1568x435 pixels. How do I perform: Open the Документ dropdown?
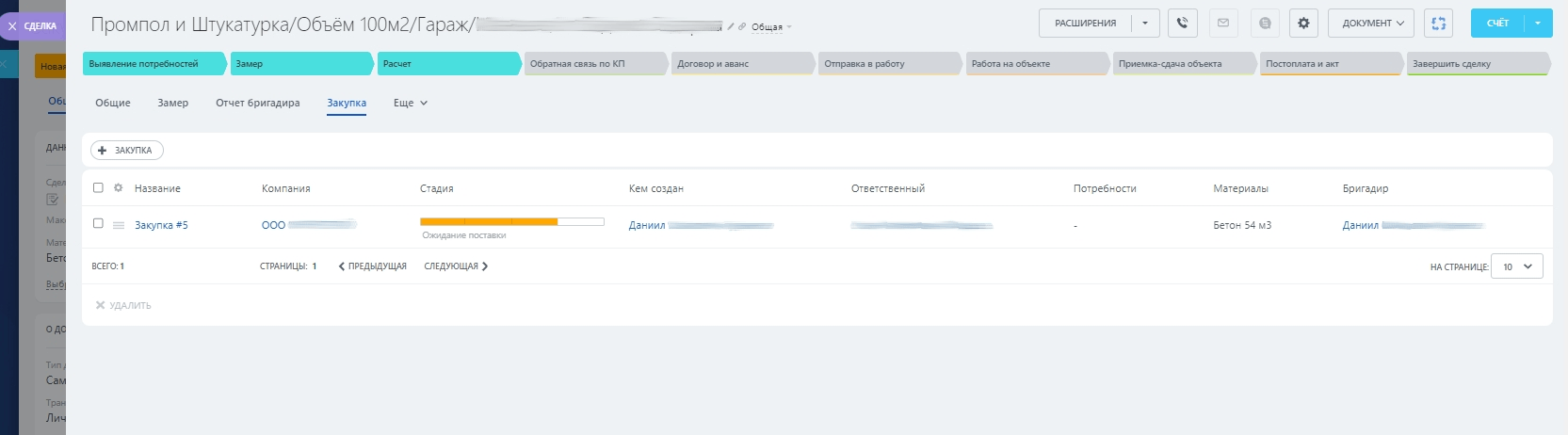click(x=1371, y=24)
